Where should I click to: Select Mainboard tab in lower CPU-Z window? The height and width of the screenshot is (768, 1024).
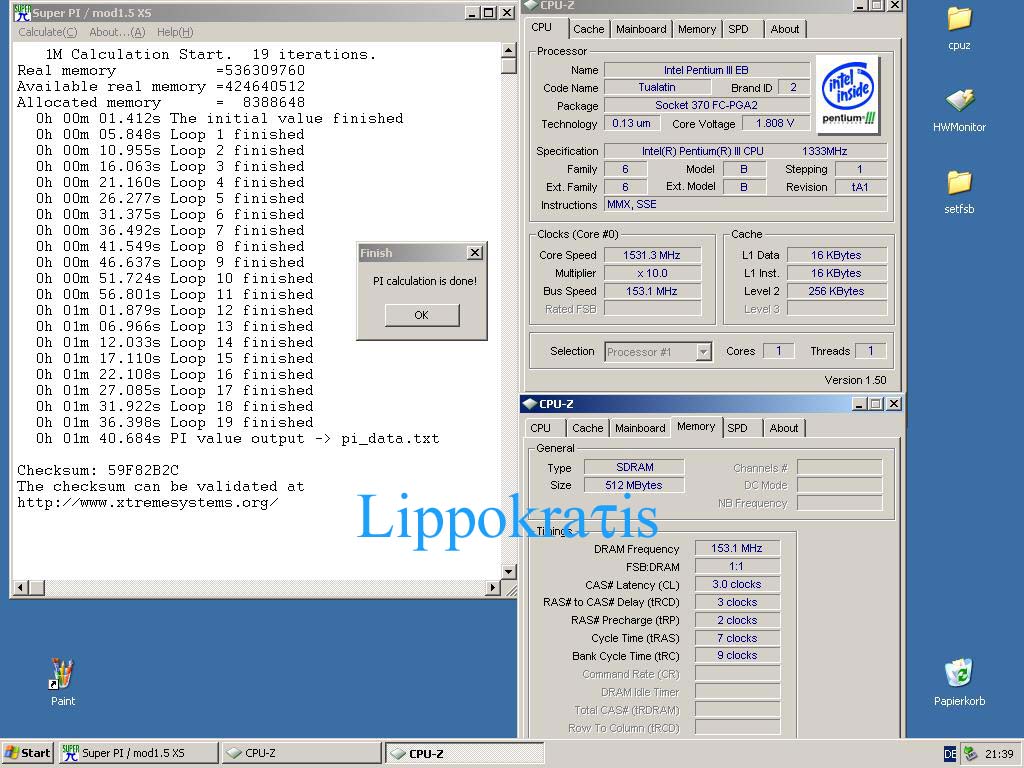640,428
